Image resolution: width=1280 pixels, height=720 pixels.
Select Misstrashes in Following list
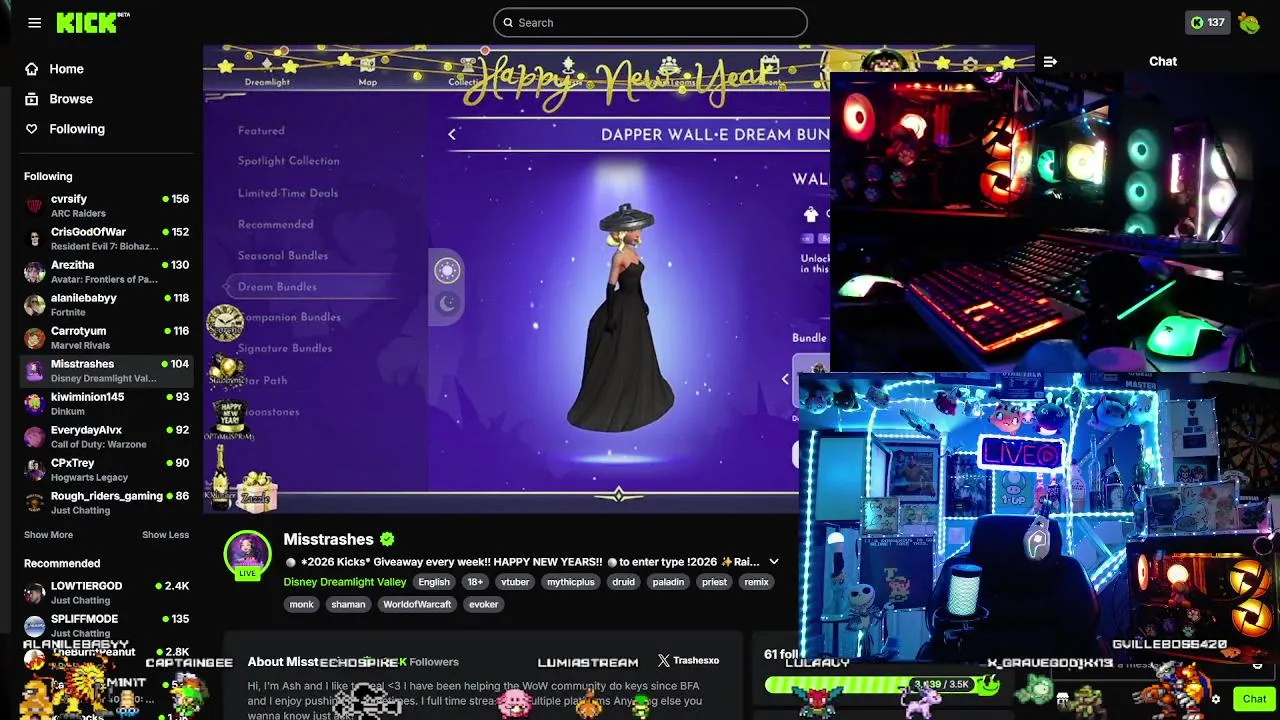click(x=106, y=370)
